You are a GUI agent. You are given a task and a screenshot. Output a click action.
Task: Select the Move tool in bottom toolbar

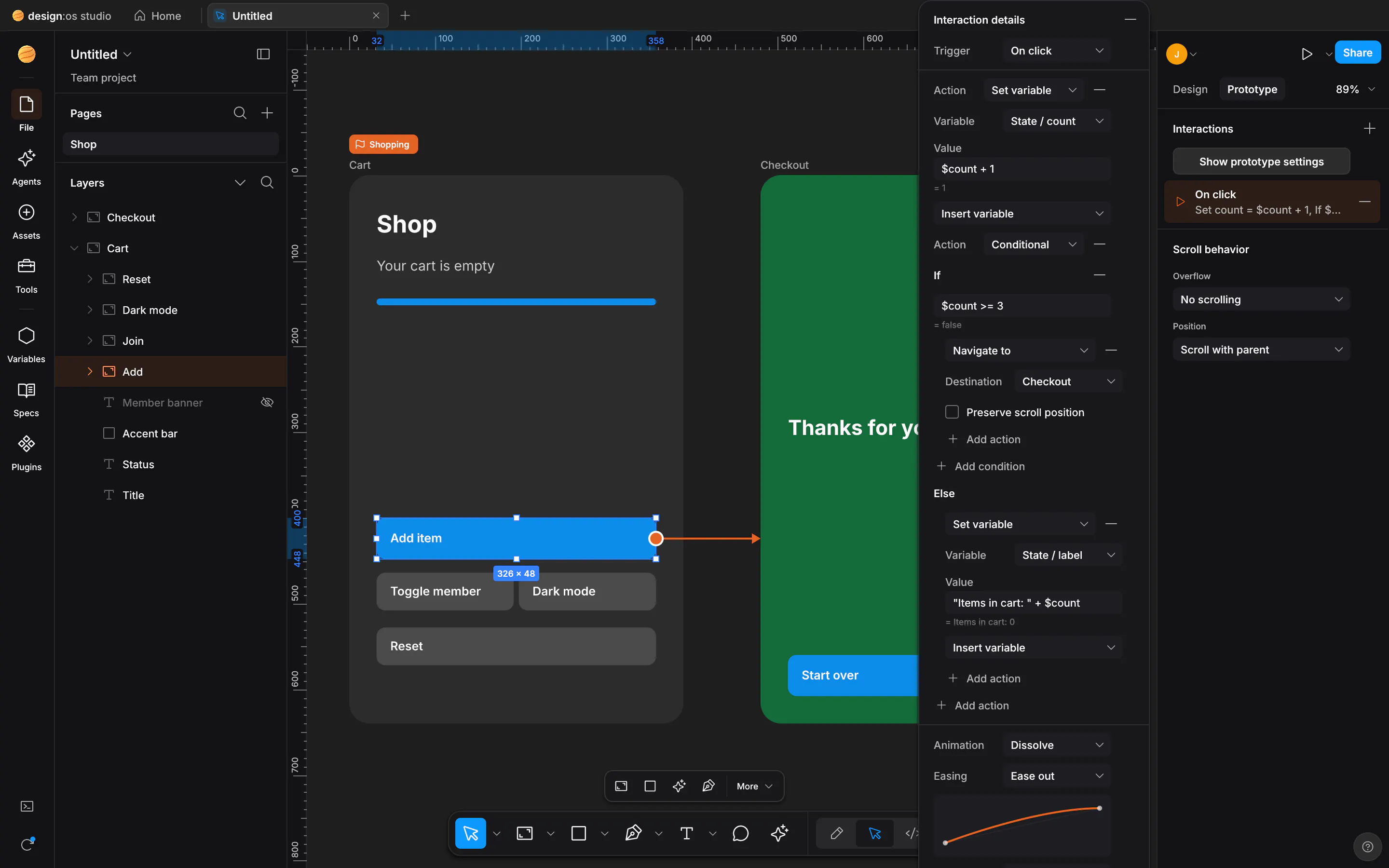[470, 833]
